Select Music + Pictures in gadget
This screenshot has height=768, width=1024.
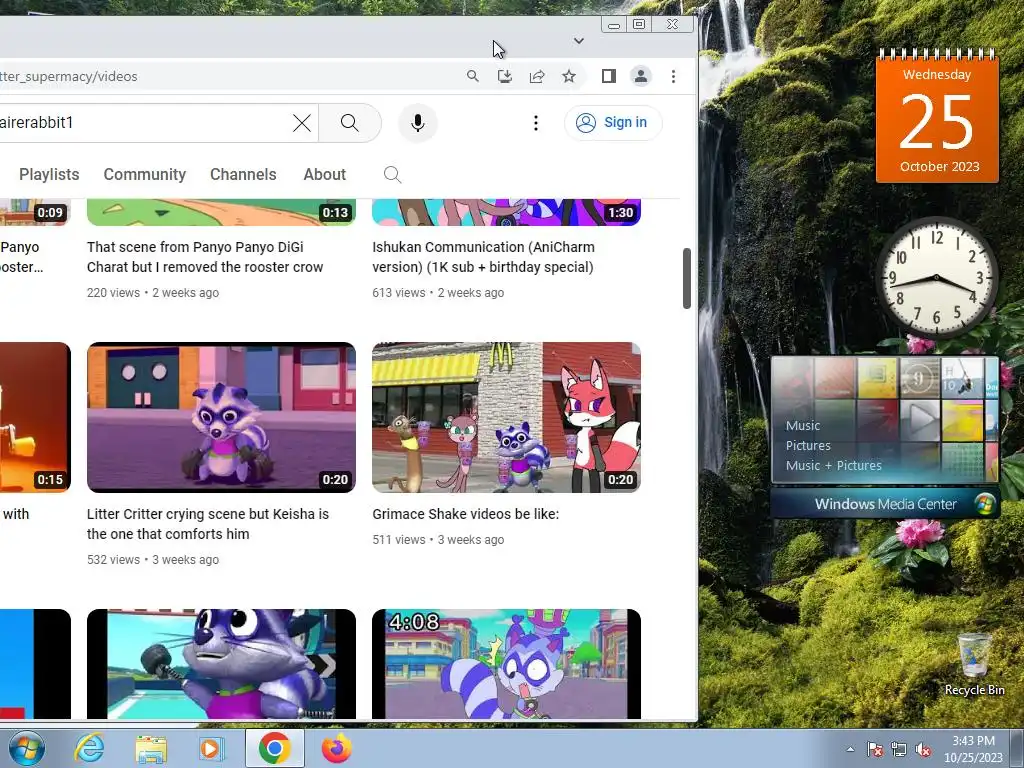833,466
